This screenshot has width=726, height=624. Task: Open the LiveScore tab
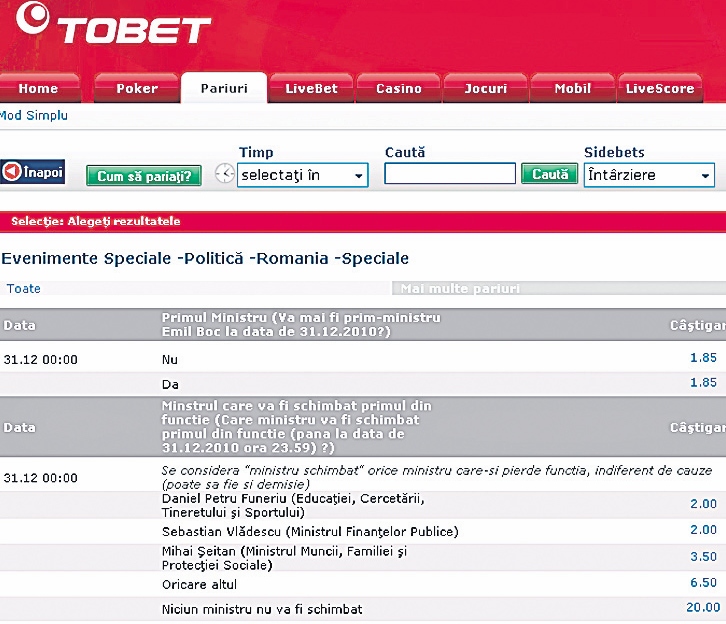[660, 89]
